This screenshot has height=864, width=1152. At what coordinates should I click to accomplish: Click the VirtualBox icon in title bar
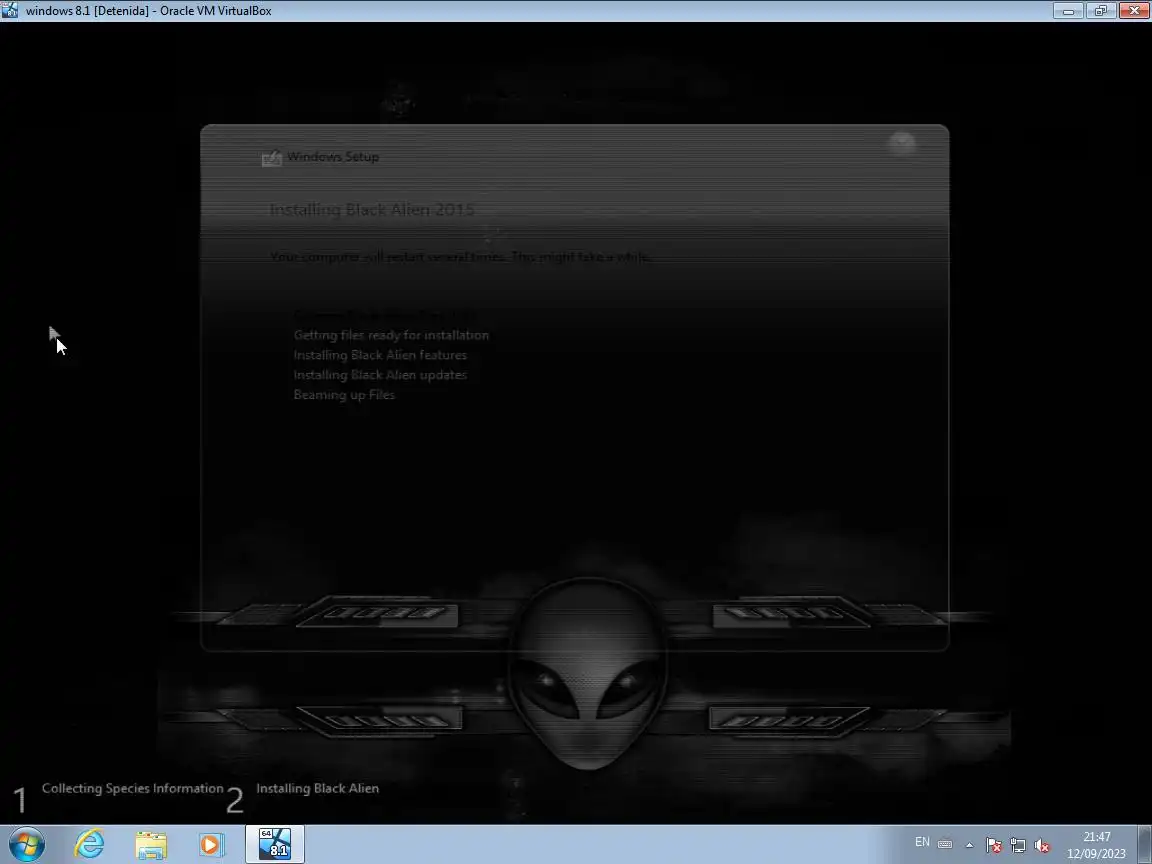[x=10, y=10]
